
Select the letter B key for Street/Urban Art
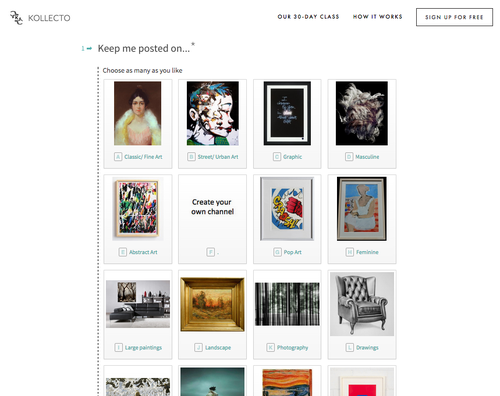(x=191, y=157)
